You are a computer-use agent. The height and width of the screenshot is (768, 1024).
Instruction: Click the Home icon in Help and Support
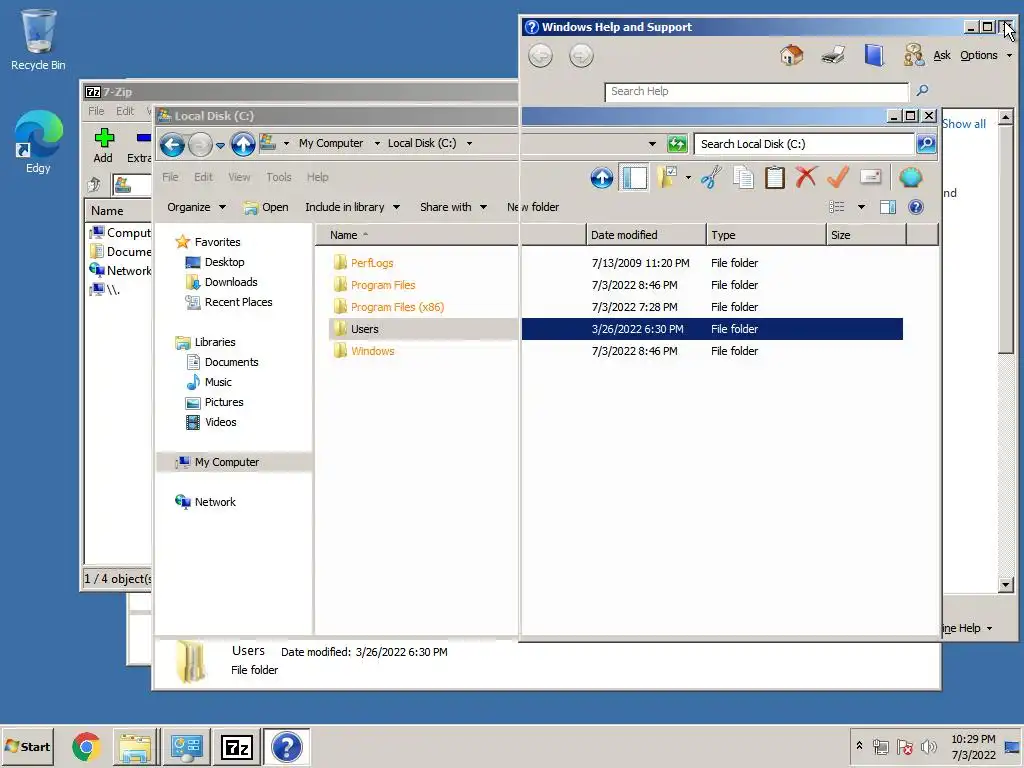(792, 56)
